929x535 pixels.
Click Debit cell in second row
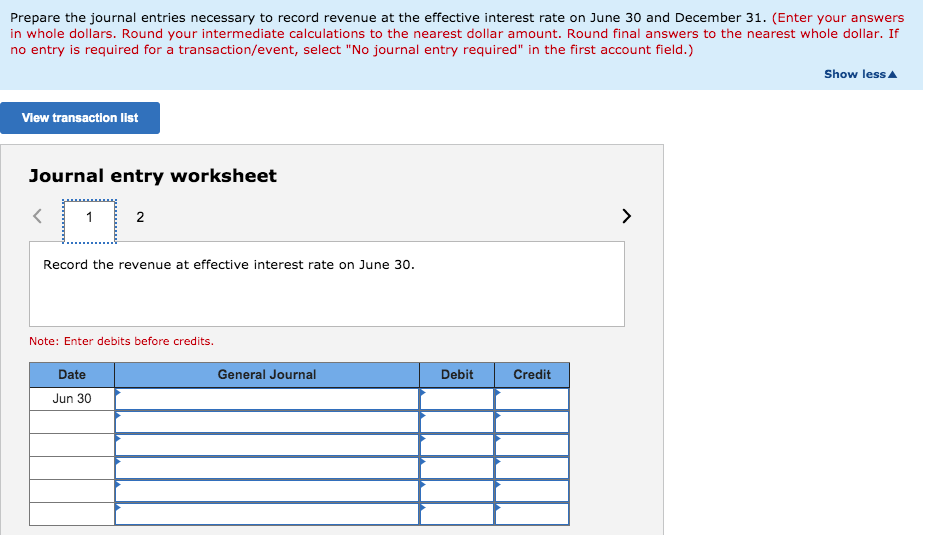tap(457, 422)
